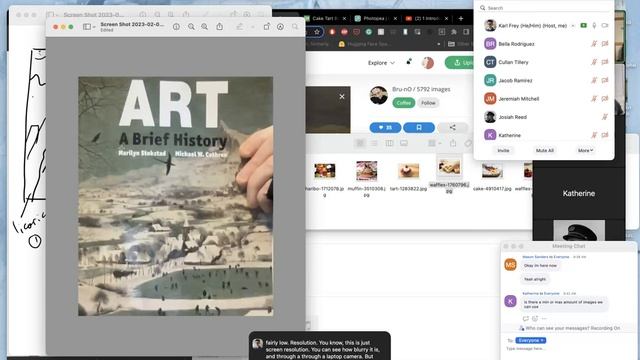The height and width of the screenshot is (360, 640).
Task: Switch Finder to column view
Action: tap(389, 143)
